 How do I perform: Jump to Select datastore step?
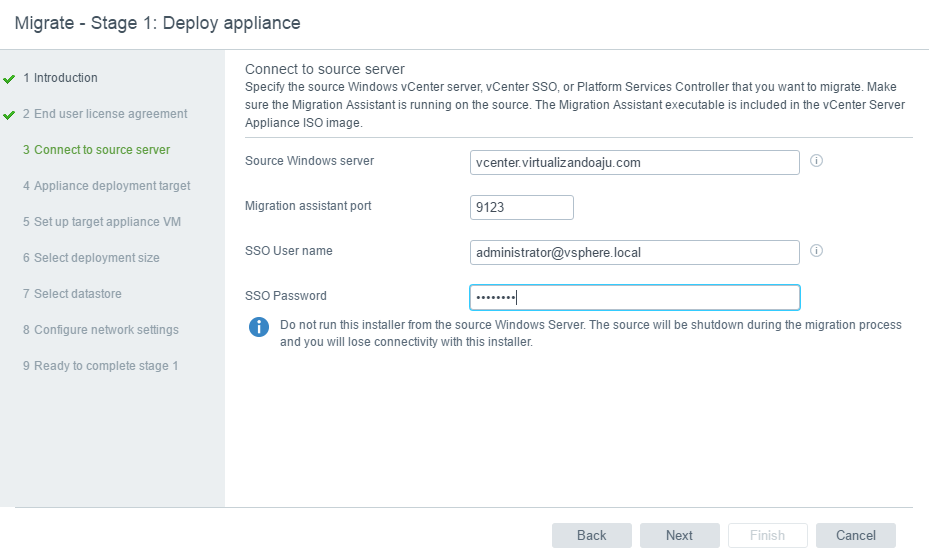(x=71, y=294)
